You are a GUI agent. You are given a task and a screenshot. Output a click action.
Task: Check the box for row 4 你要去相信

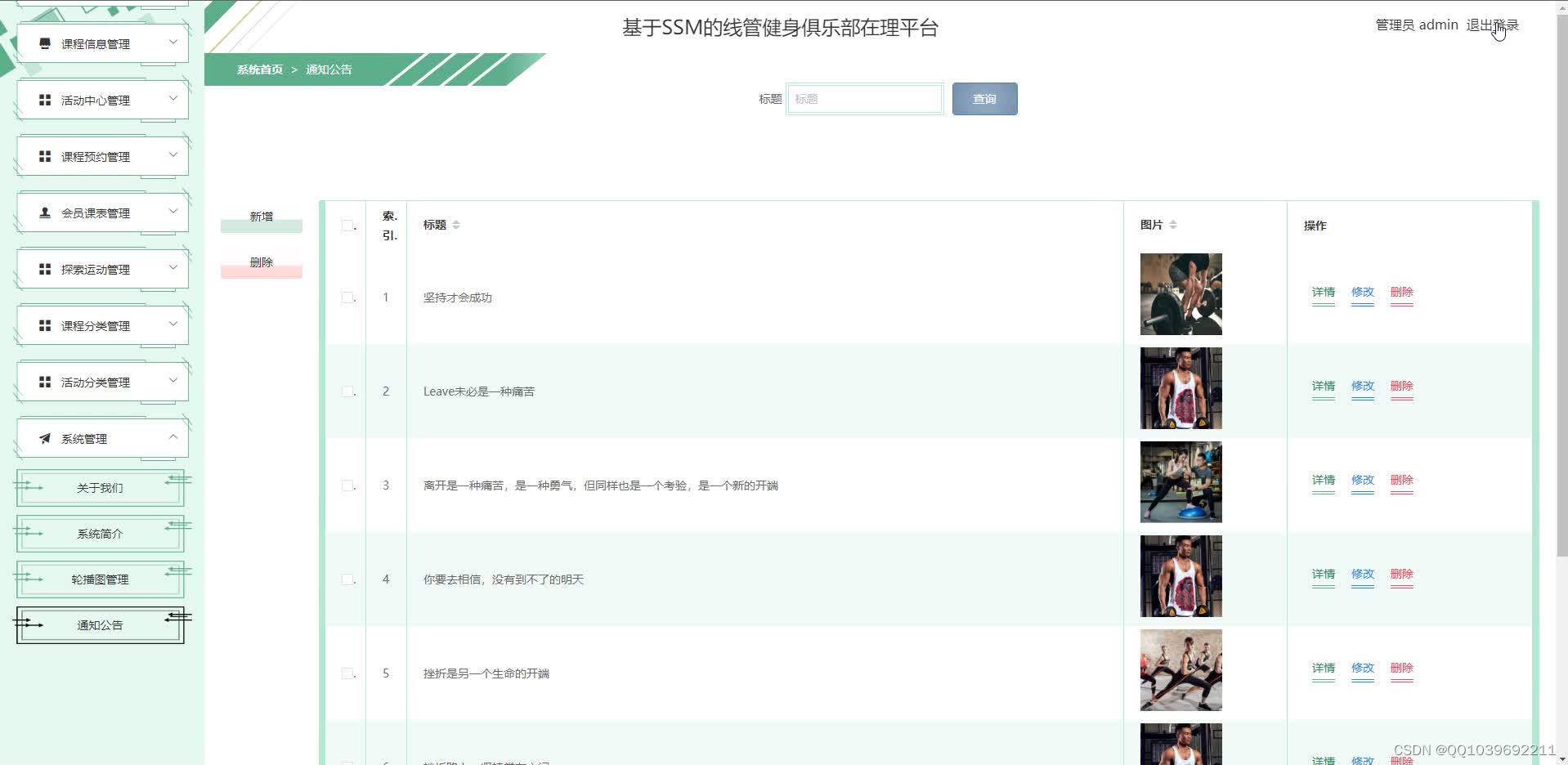[x=347, y=579]
